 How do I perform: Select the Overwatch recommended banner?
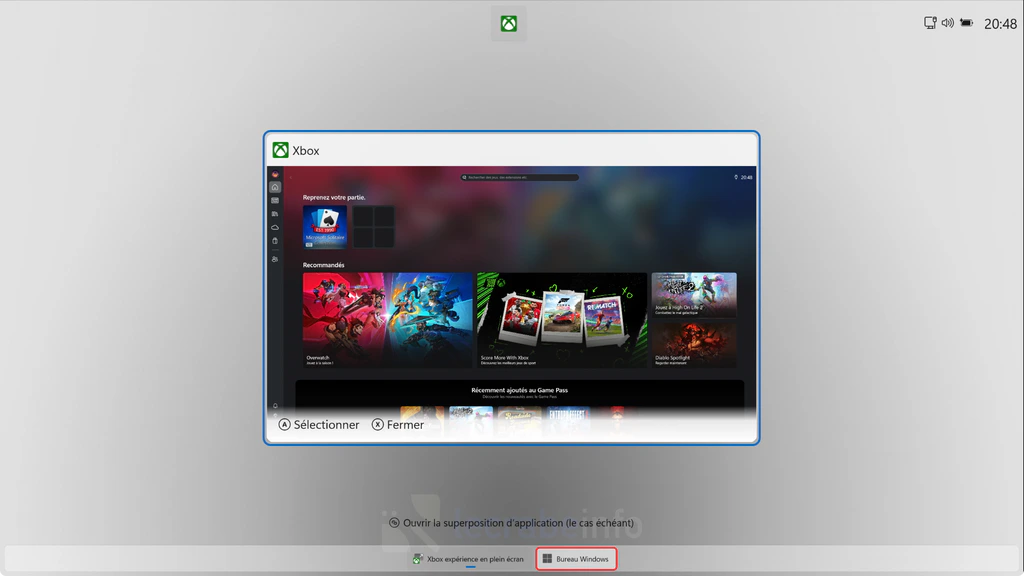[387, 320]
